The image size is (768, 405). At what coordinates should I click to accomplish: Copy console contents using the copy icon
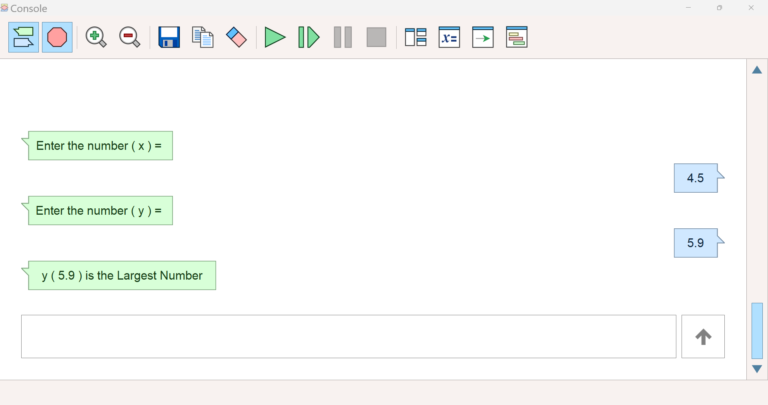click(x=203, y=37)
